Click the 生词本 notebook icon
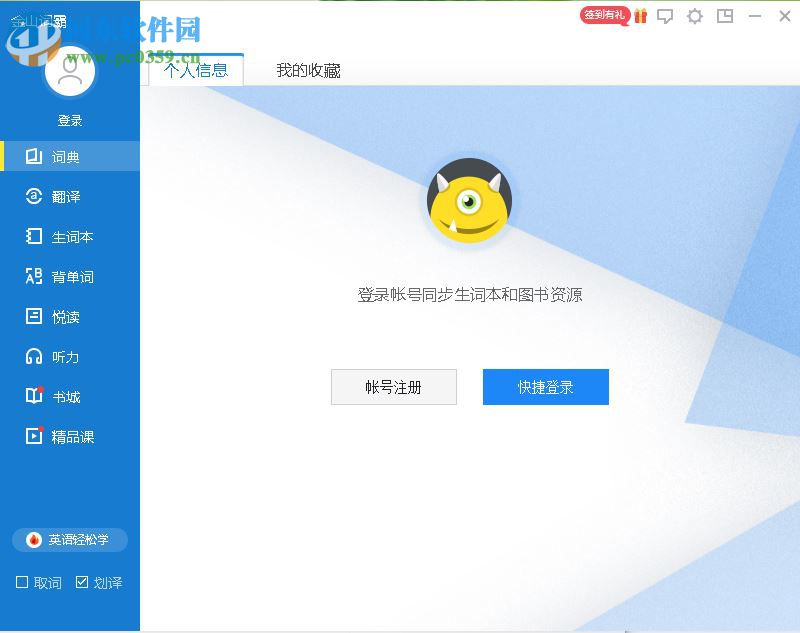The width and height of the screenshot is (800, 633). pos(34,236)
